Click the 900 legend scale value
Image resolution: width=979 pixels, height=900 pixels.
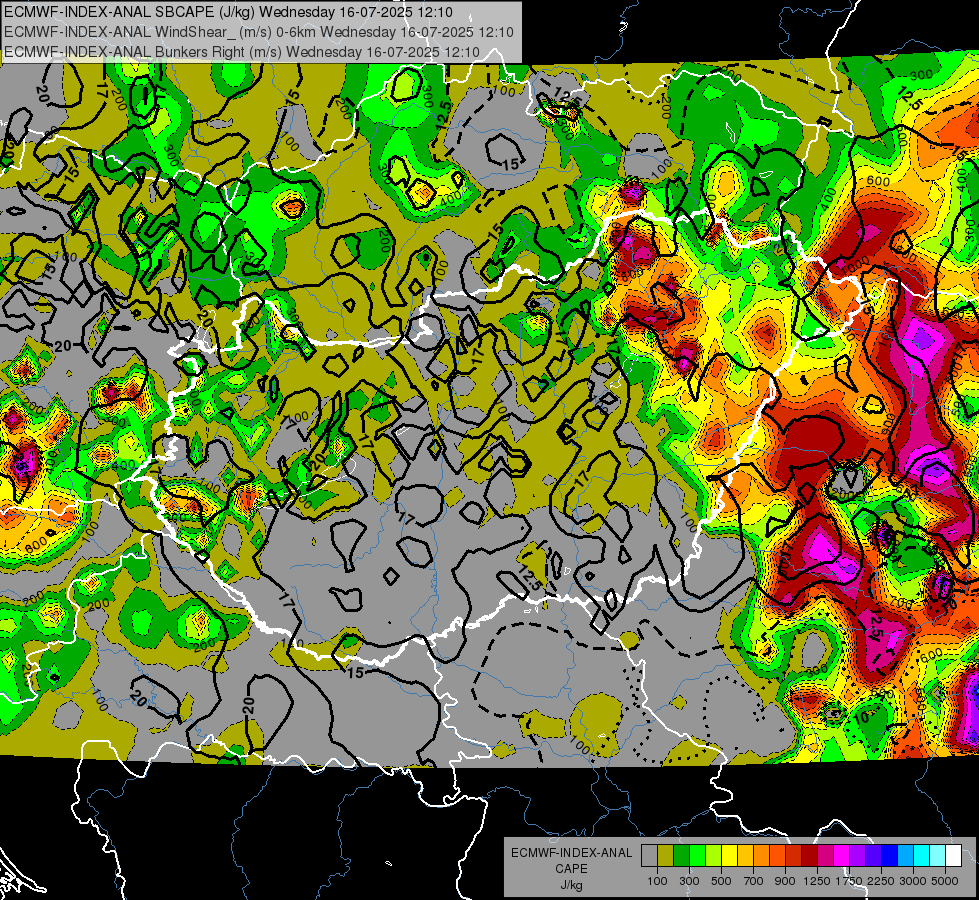point(785,881)
